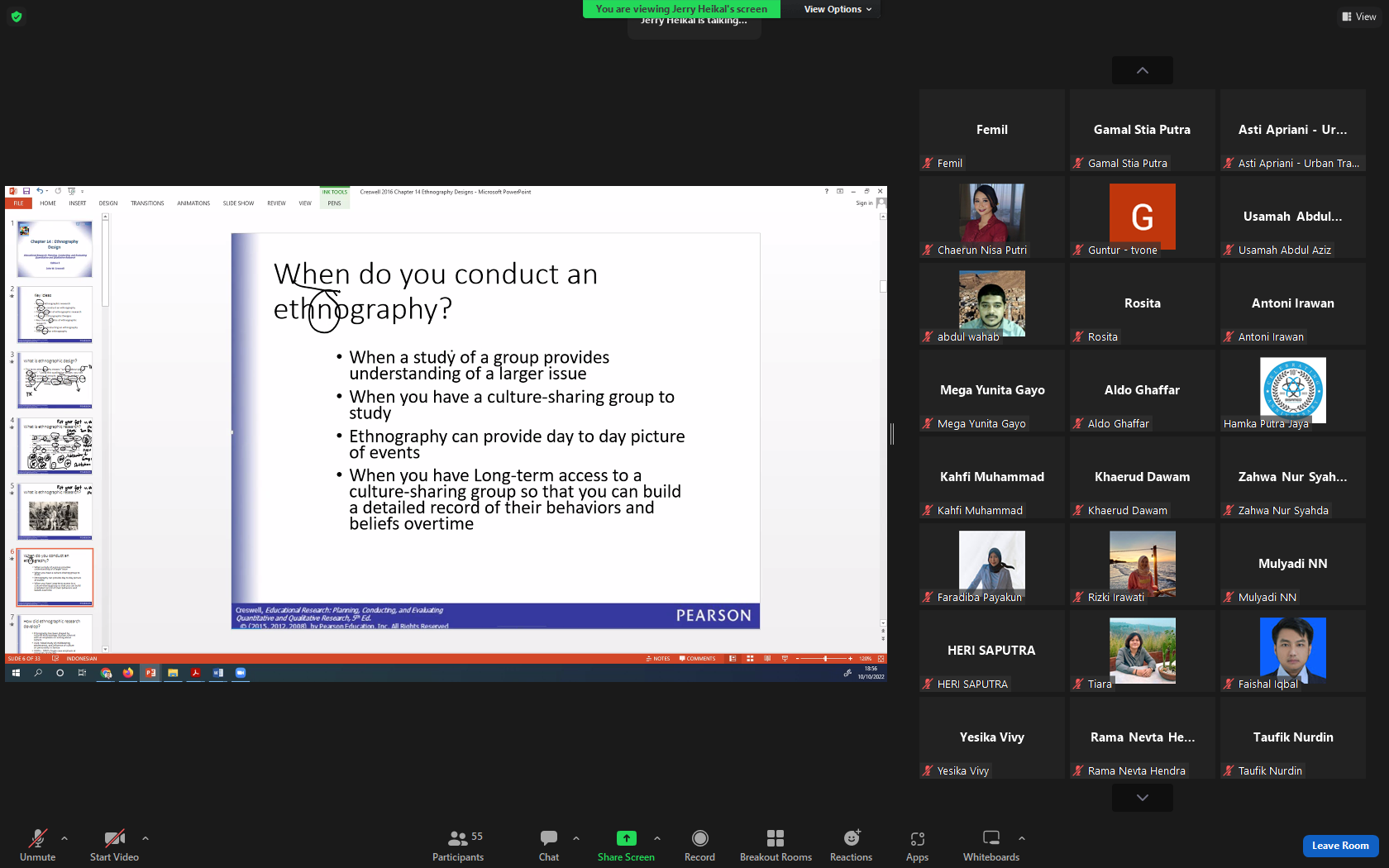
Task: Open the PENS ink tools tab
Action: coord(334,203)
